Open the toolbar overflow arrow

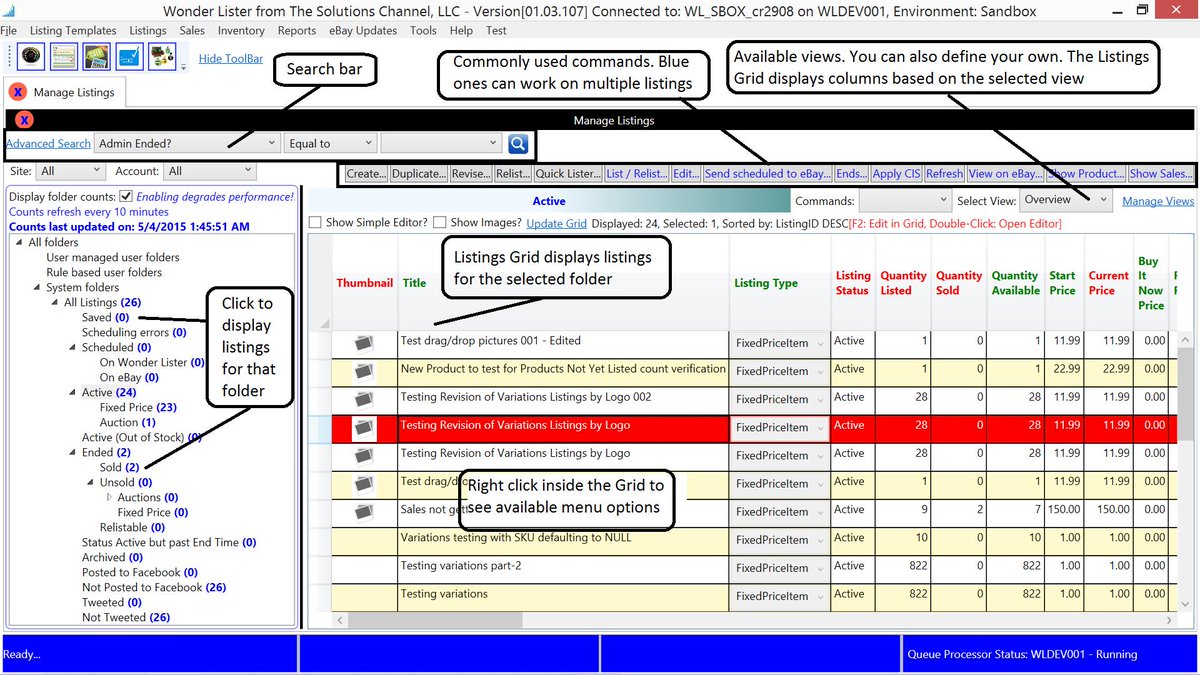(184, 66)
